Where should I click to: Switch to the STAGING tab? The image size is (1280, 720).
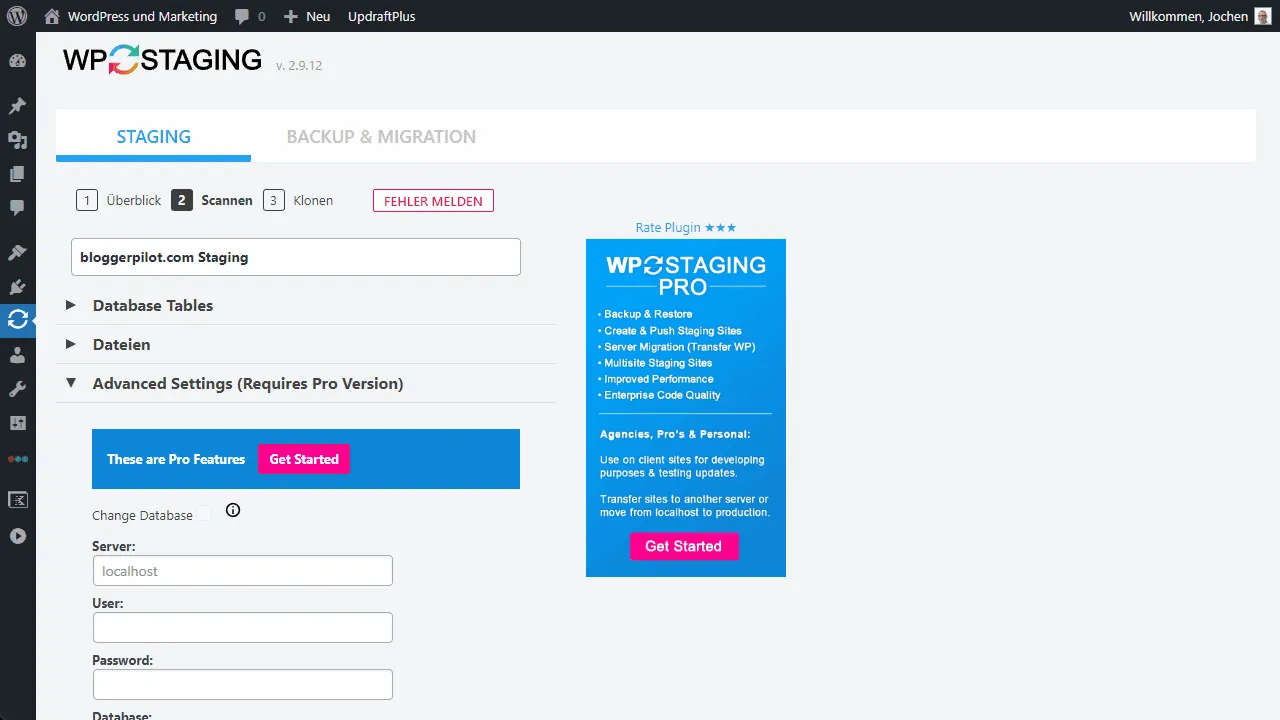tap(153, 136)
